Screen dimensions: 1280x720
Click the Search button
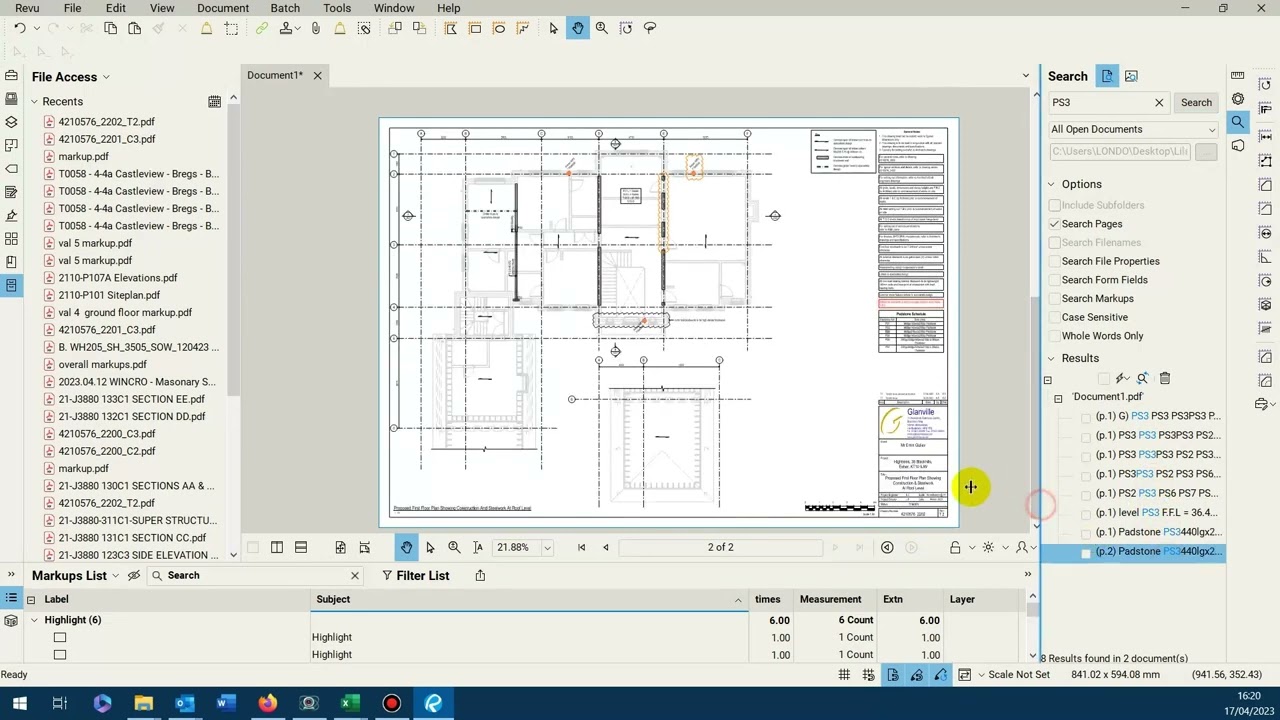[1196, 102]
